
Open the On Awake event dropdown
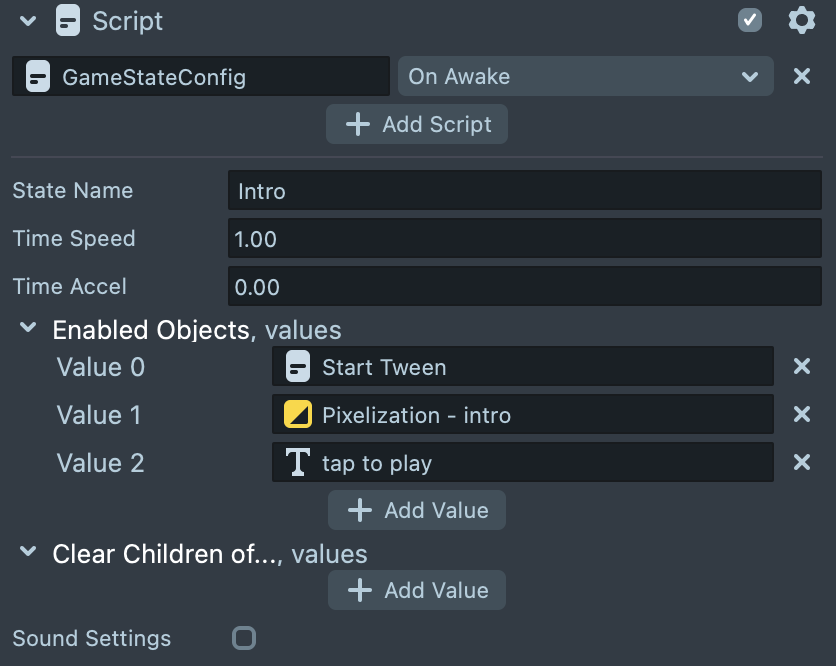(585, 76)
